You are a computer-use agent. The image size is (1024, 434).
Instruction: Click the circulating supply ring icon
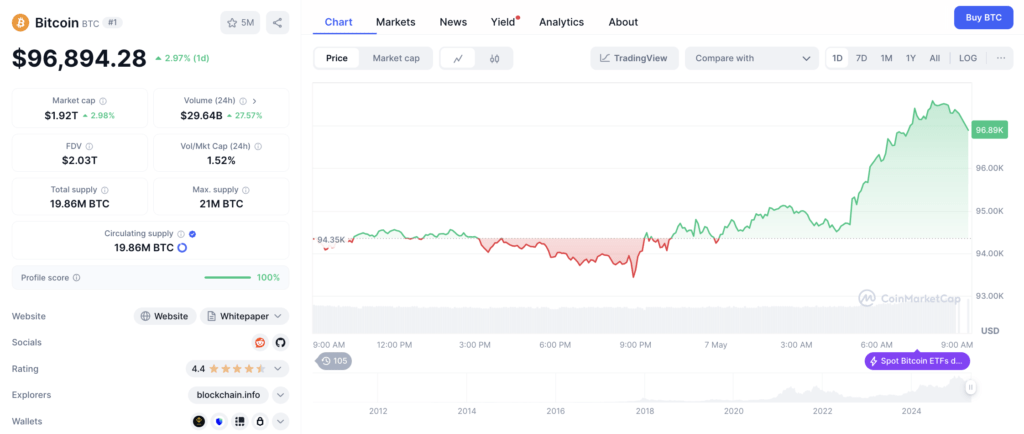coord(182,248)
